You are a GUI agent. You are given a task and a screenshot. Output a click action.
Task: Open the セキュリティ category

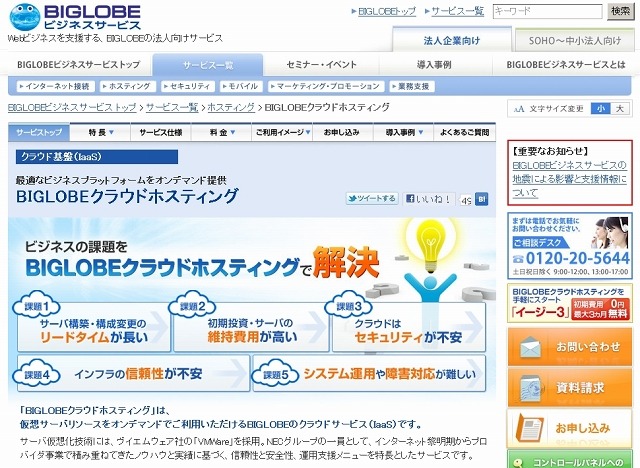188,86
